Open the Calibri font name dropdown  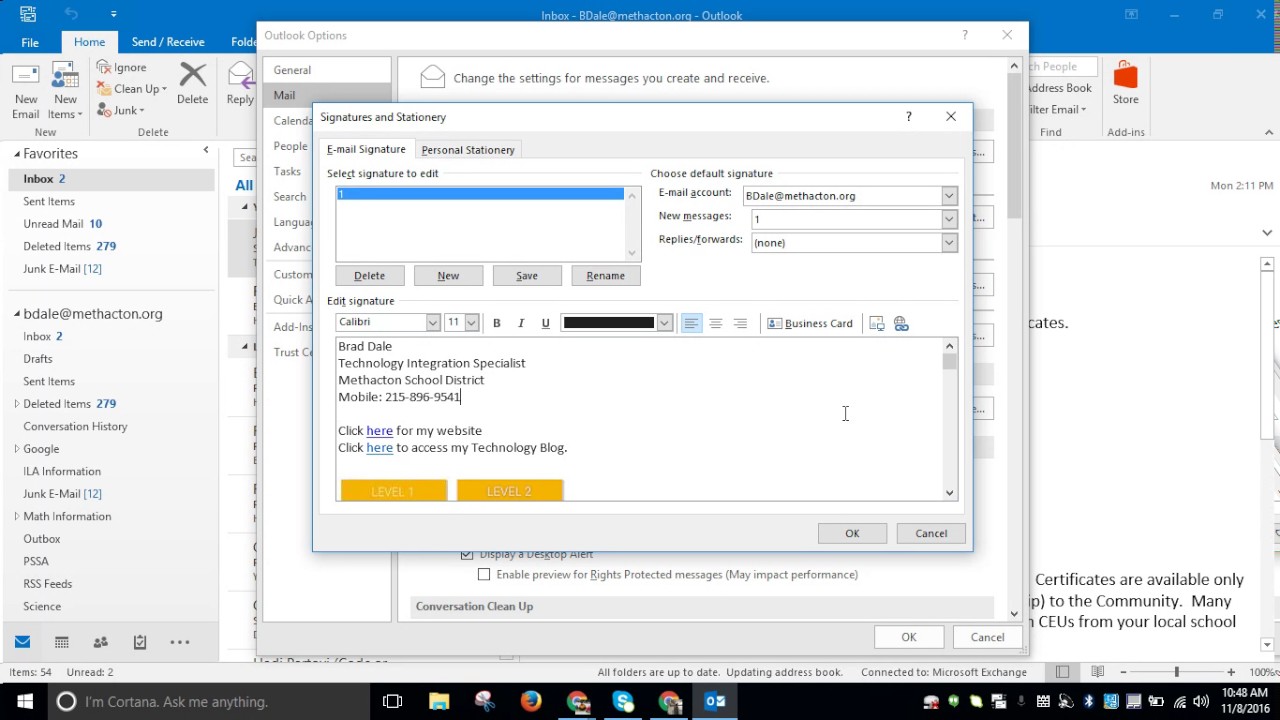[433, 323]
